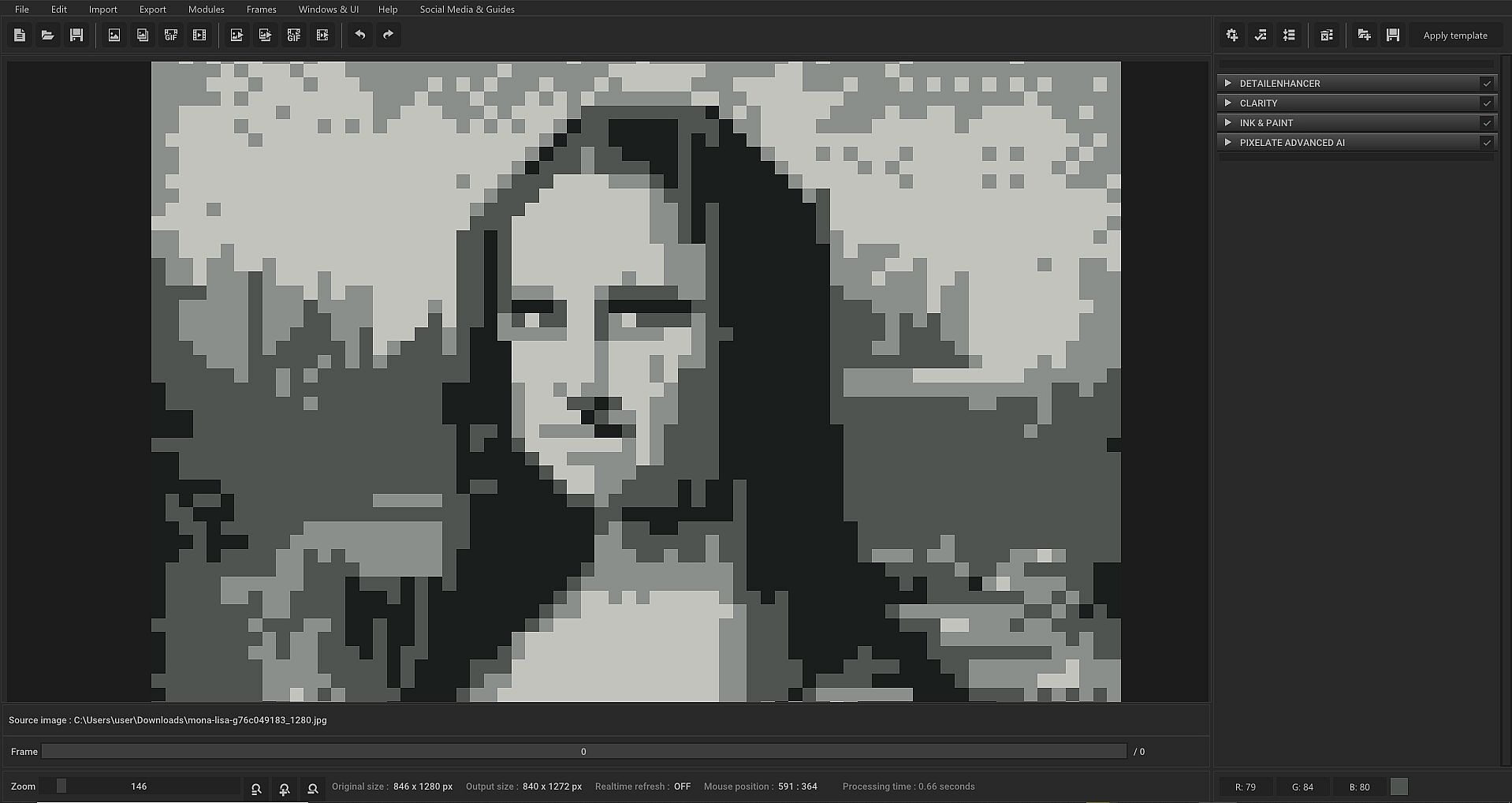The width and height of the screenshot is (1512, 803).
Task: Open the Export menu
Action: coord(153,9)
